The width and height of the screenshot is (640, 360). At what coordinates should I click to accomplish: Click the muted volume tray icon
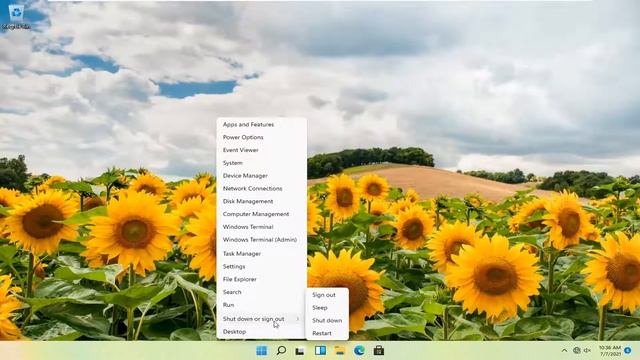tap(587, 351)
